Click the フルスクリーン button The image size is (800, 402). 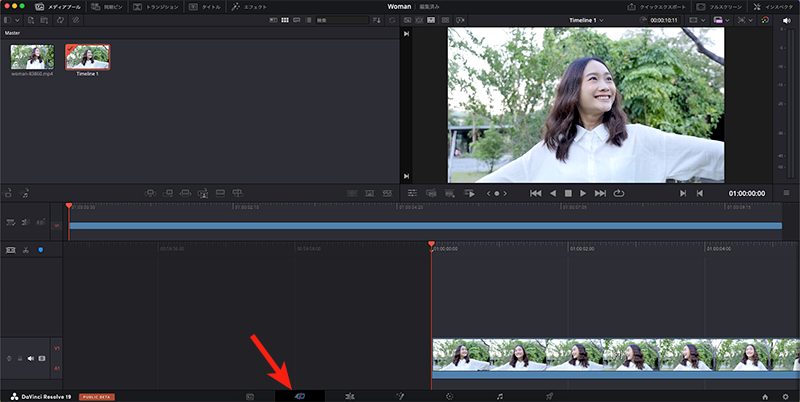[719, 7]
